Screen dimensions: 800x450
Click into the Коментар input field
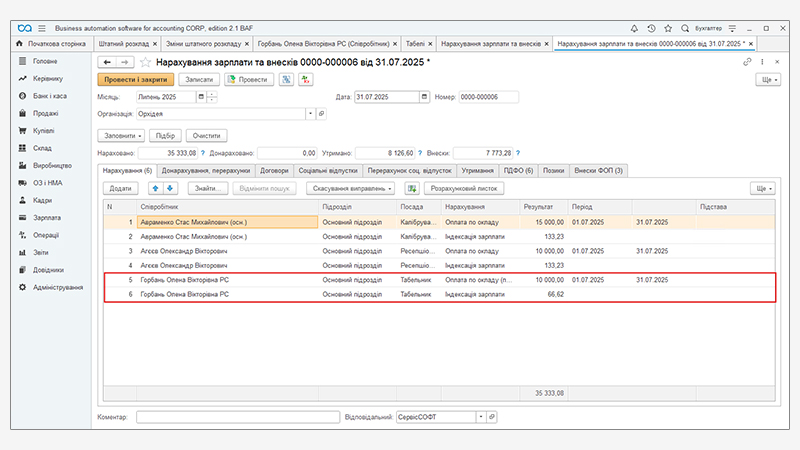(238, 416)
